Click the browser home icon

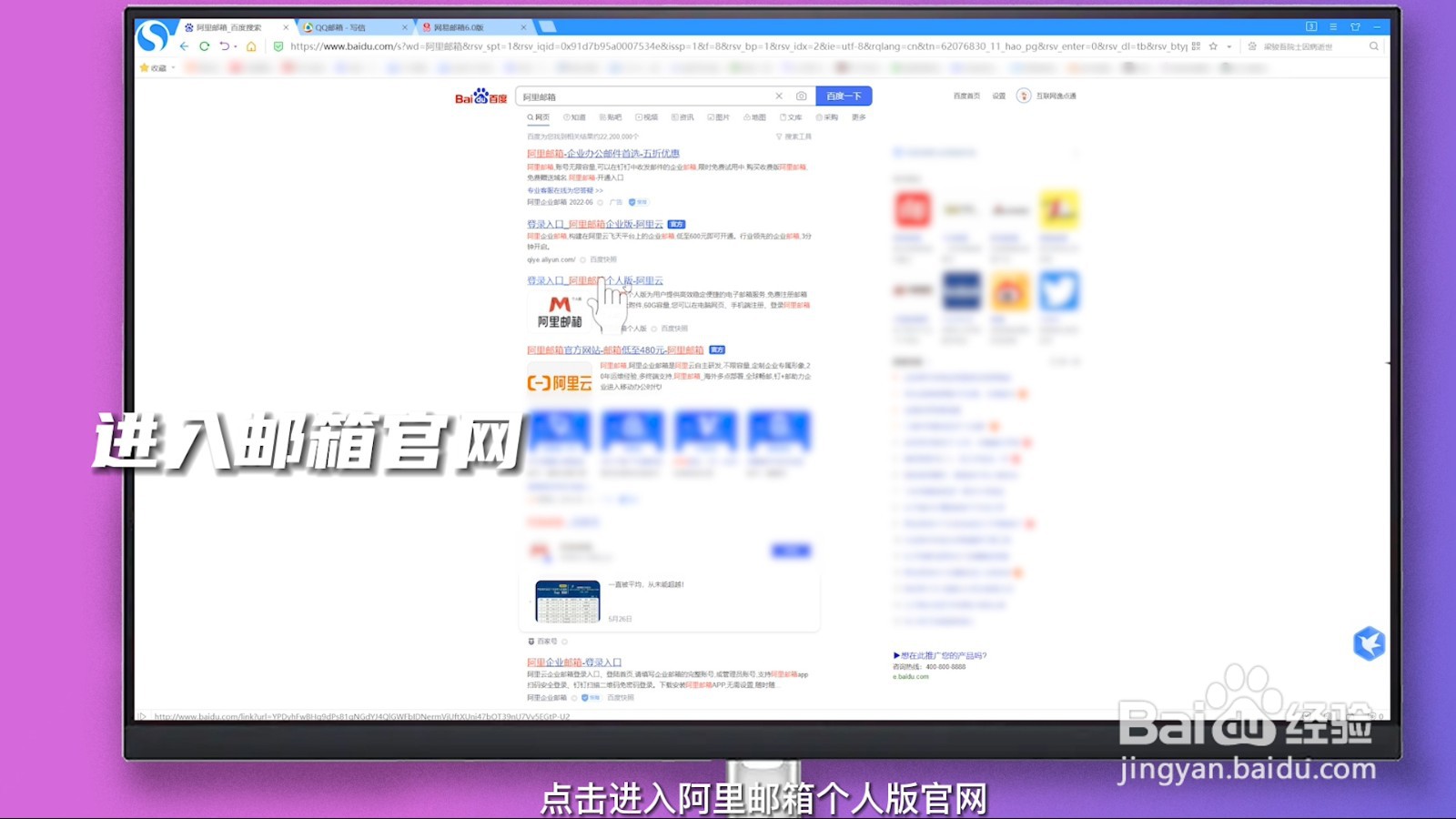[251, 46]
